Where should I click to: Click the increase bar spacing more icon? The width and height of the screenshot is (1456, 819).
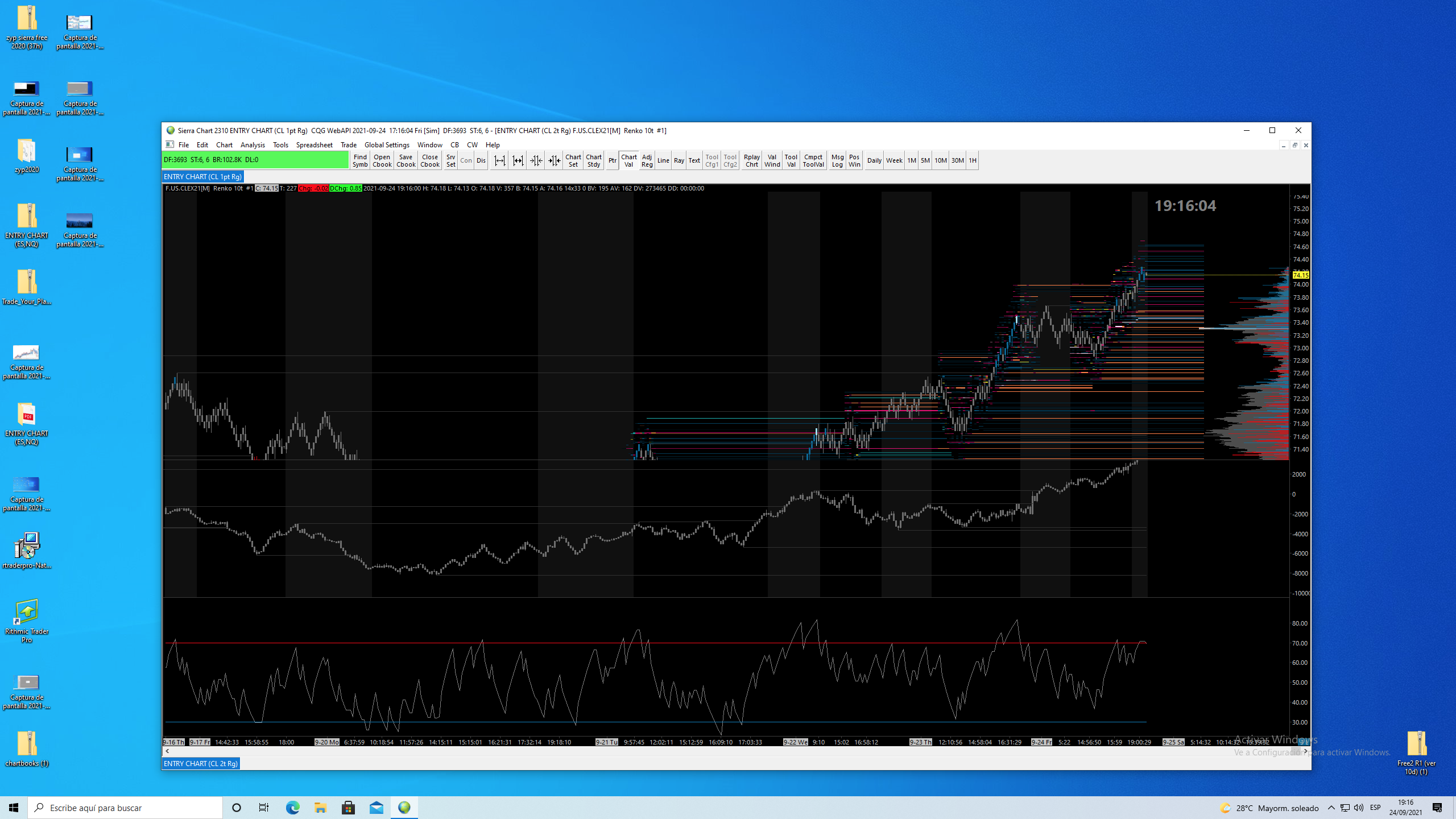[x=518, y=161]
